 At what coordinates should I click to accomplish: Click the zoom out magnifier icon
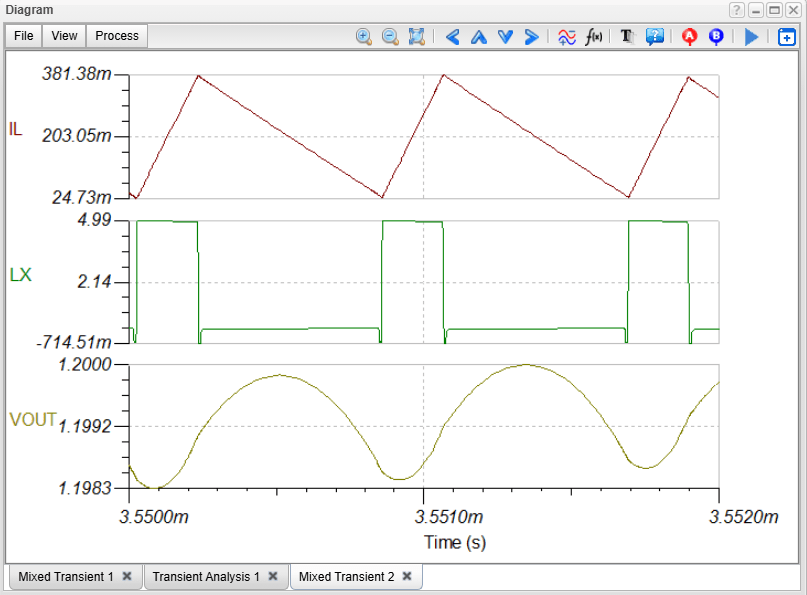pos(390,37)
